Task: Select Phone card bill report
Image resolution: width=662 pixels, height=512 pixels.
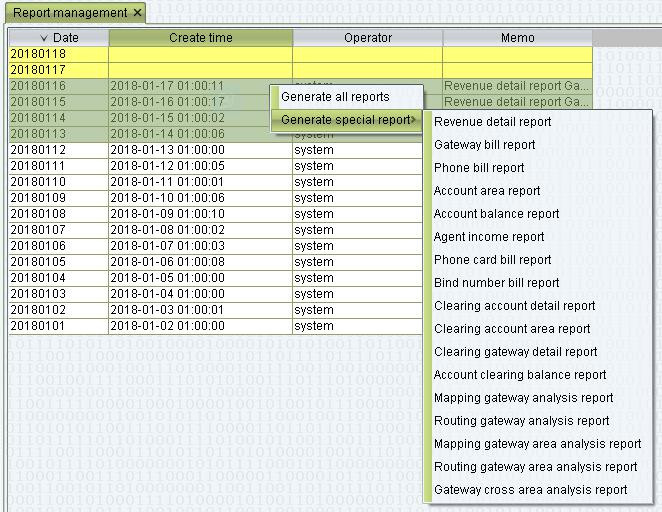Action: click(x=493, y=260)
